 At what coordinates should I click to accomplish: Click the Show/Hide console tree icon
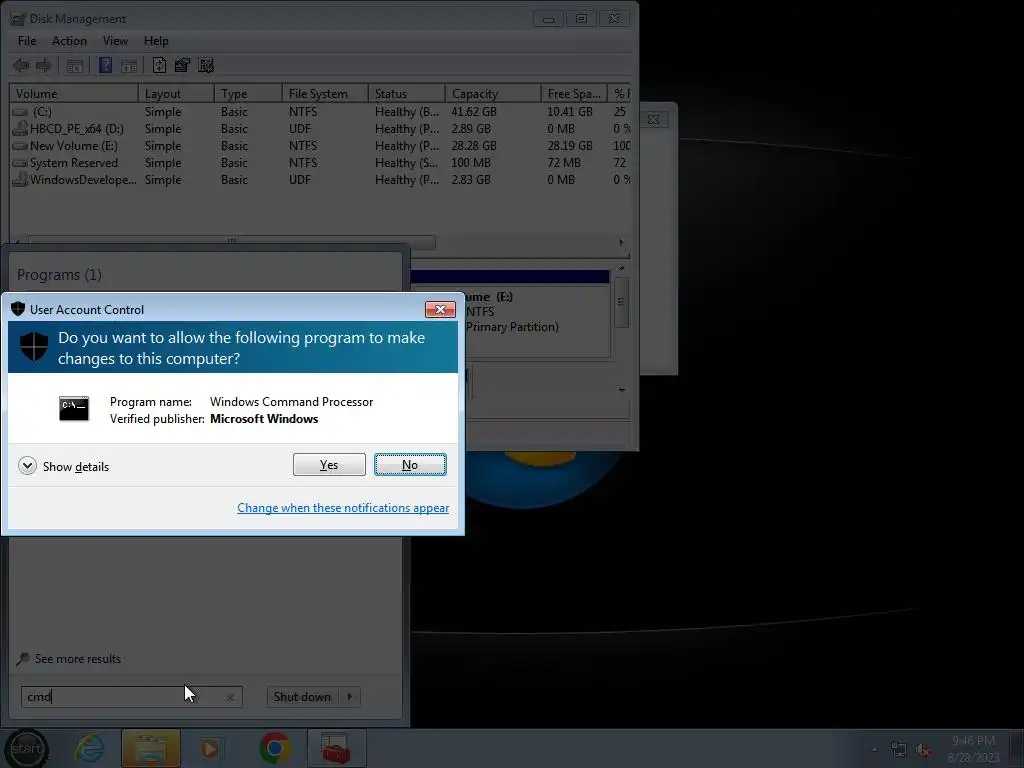tap(74, 66)
